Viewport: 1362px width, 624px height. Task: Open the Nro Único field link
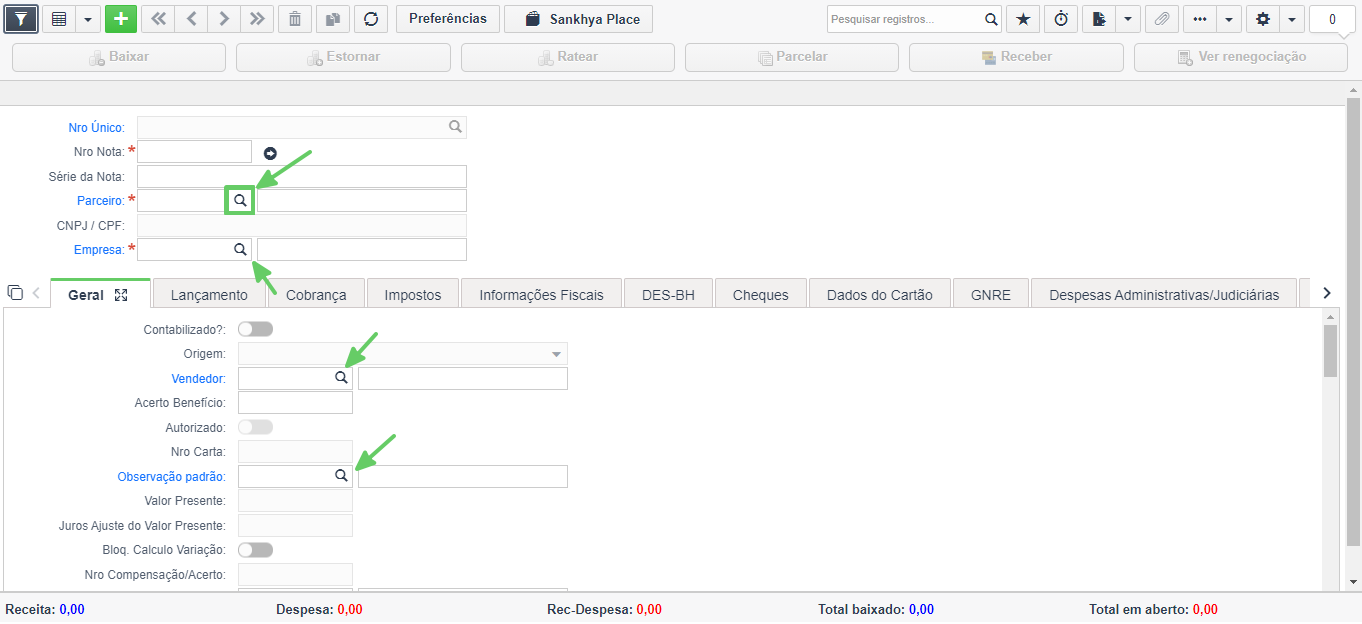(x=96, y=127)
